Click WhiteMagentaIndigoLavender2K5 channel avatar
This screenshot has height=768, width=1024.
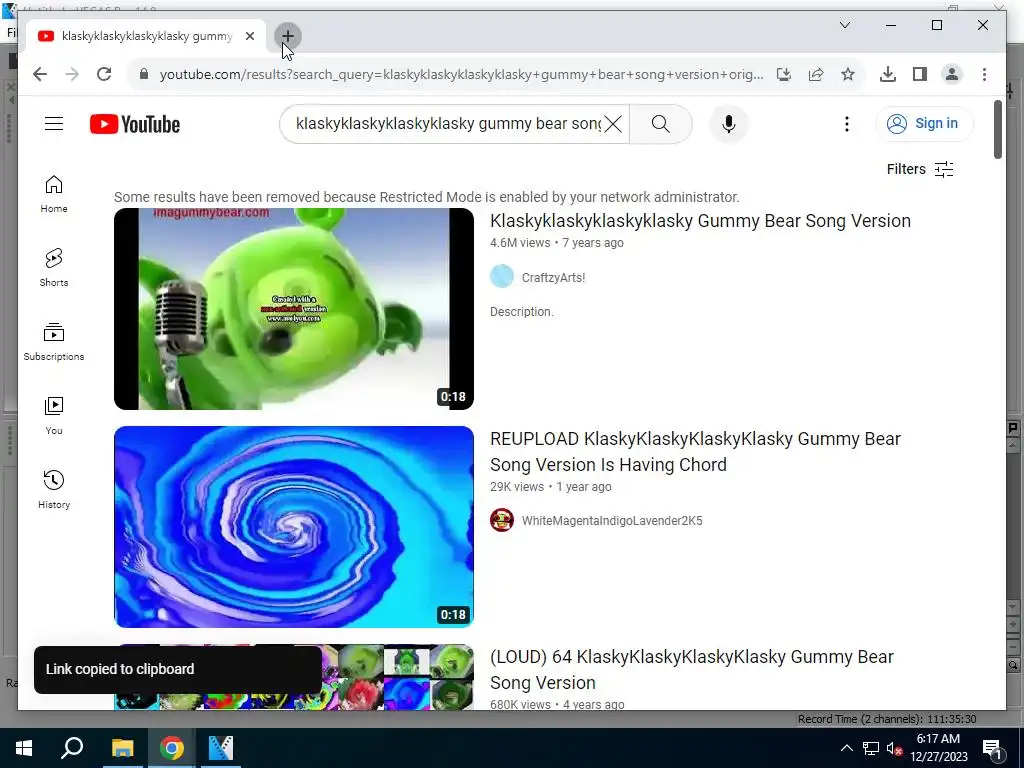pyautogui.click(x=502, y=520)
